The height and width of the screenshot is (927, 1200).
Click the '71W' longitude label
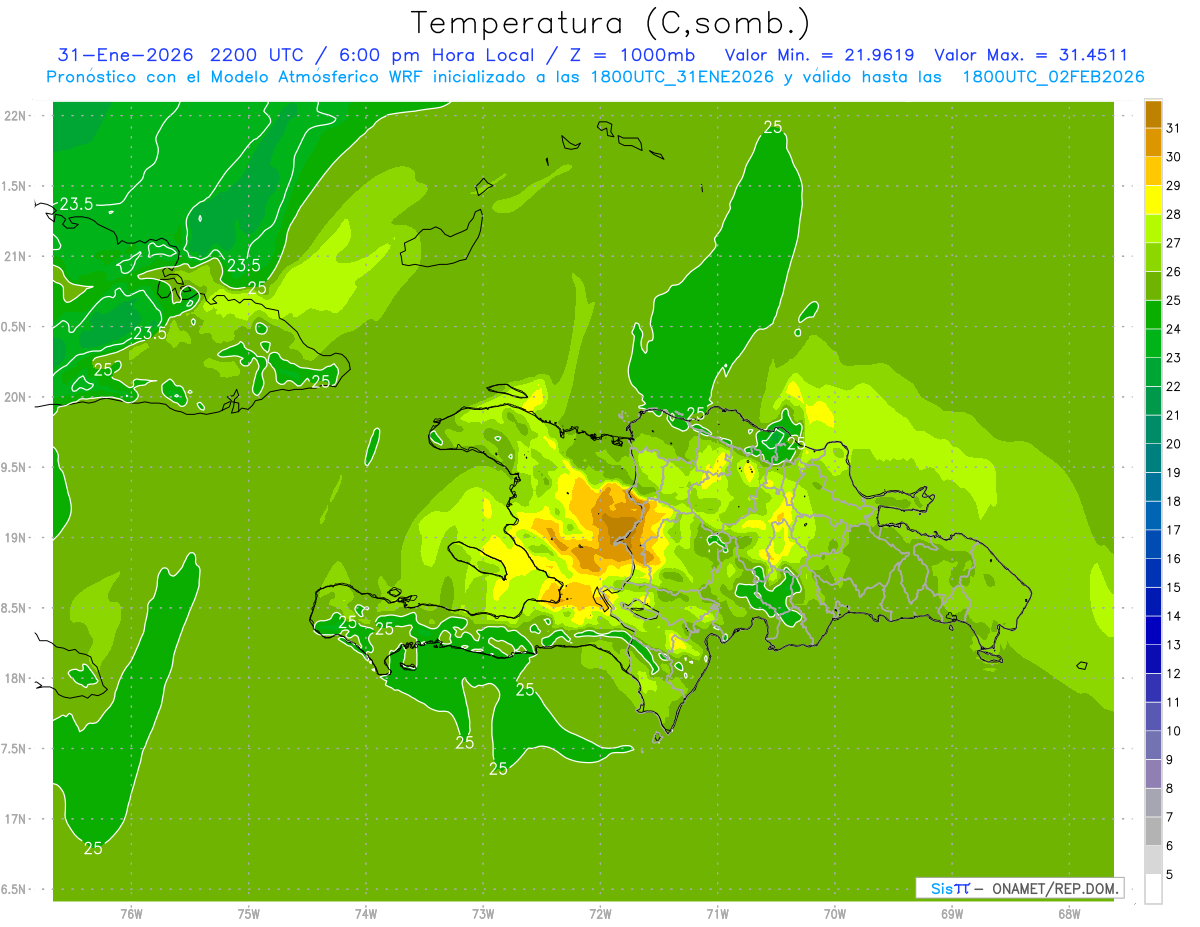pyautogui.click(x=717, y=914)
